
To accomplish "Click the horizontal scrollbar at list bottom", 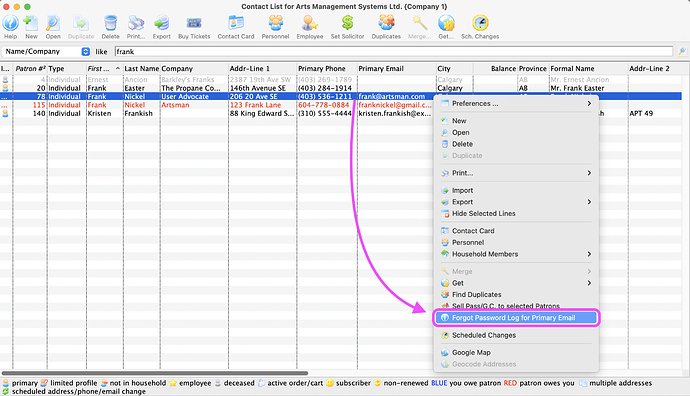I will point(155,373).
